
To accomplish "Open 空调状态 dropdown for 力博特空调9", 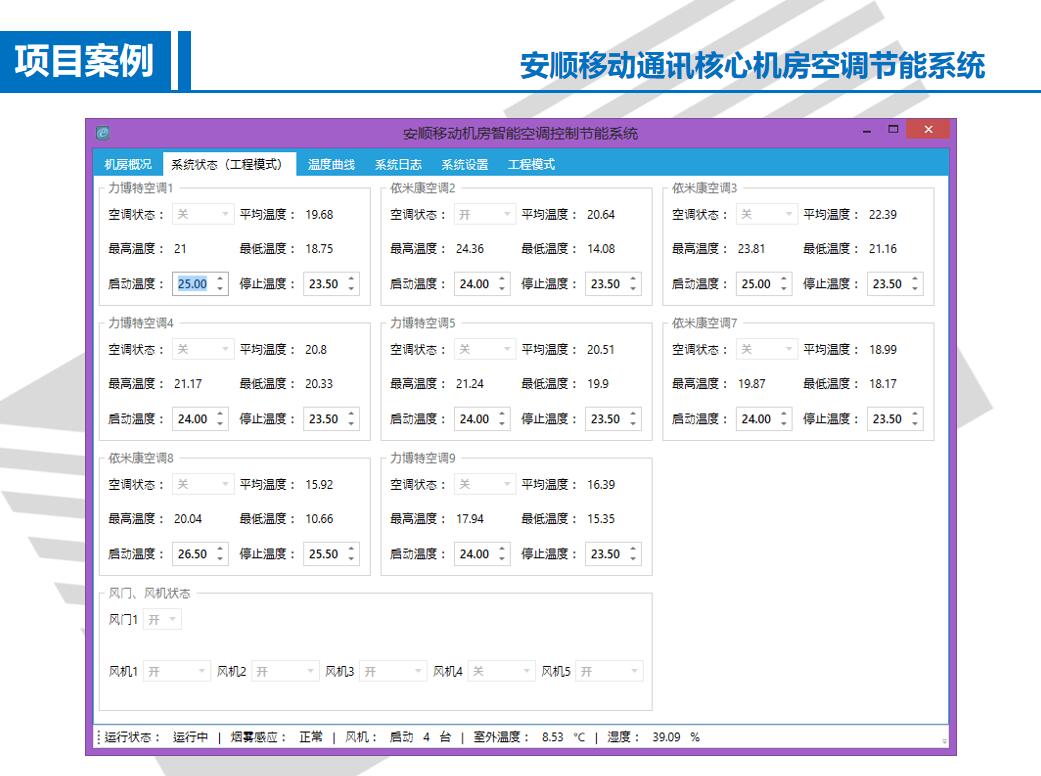I will [485, 485].
